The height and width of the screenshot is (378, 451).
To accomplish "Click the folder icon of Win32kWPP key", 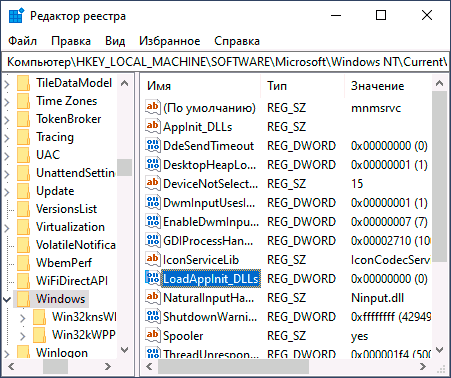I will [x=39, y=335].
